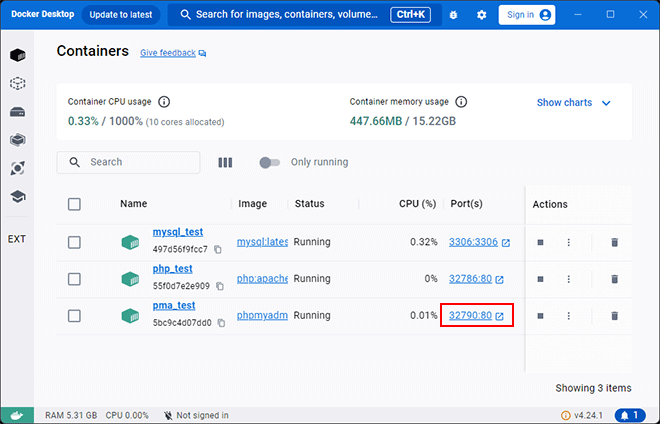660x424 pixels.
Task: Delete the mysql_test container
Action: (615, 243)
